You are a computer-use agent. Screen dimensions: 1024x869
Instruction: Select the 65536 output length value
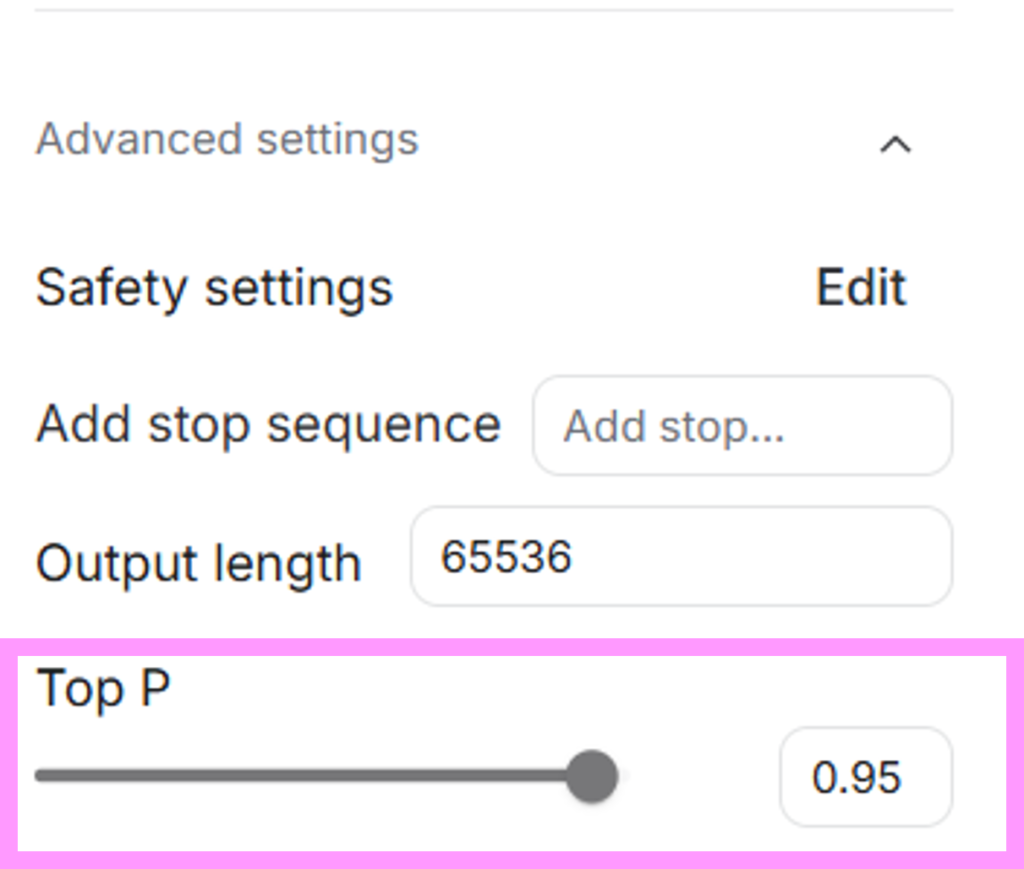[x=506, y=557]
